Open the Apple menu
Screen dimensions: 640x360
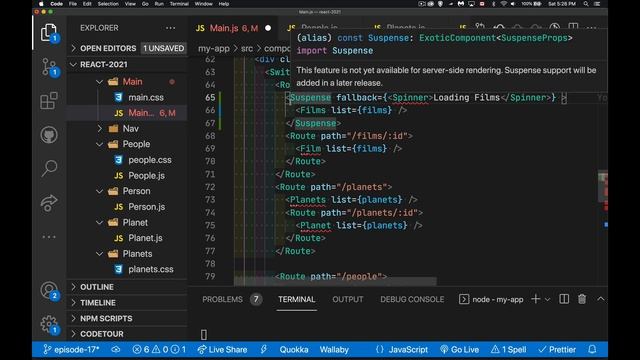pos(41,4)
